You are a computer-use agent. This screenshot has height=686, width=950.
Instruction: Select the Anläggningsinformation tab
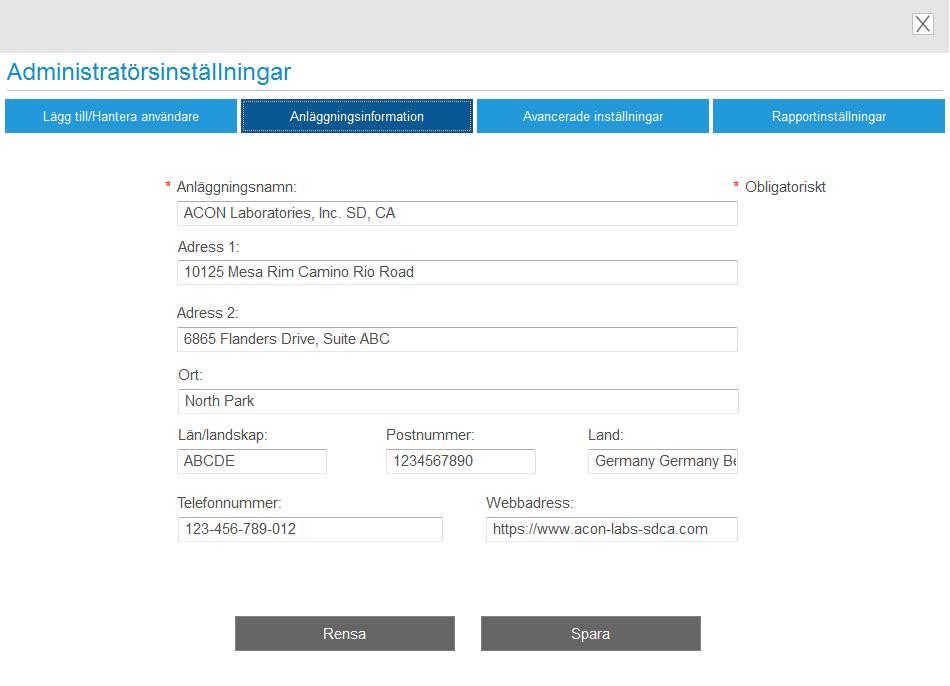click(x=357, y=116)
